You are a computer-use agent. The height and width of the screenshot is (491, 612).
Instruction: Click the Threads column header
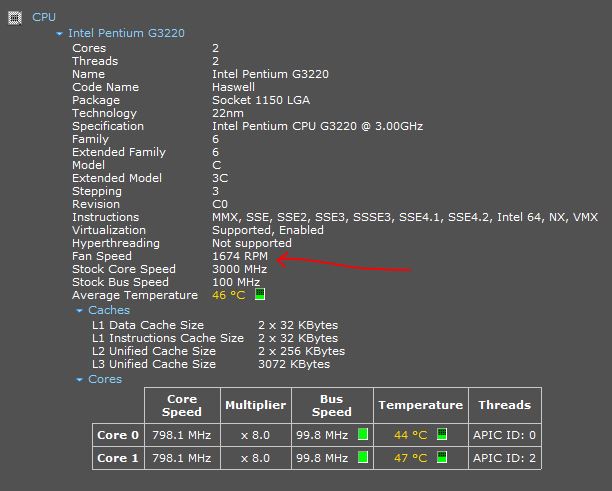(x=505, y=405)
